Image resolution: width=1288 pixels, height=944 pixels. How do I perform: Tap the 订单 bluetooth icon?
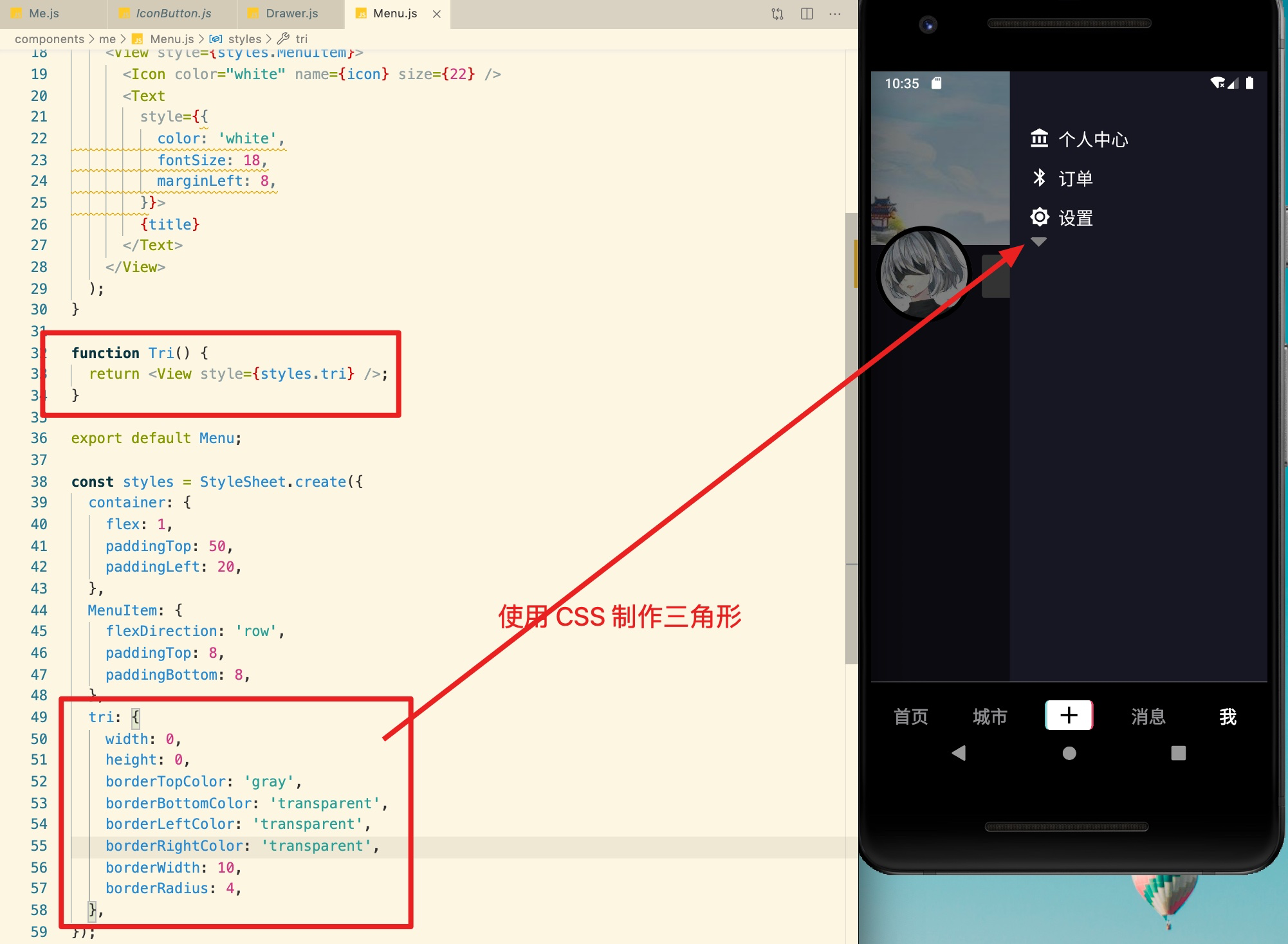point(1039,177)
